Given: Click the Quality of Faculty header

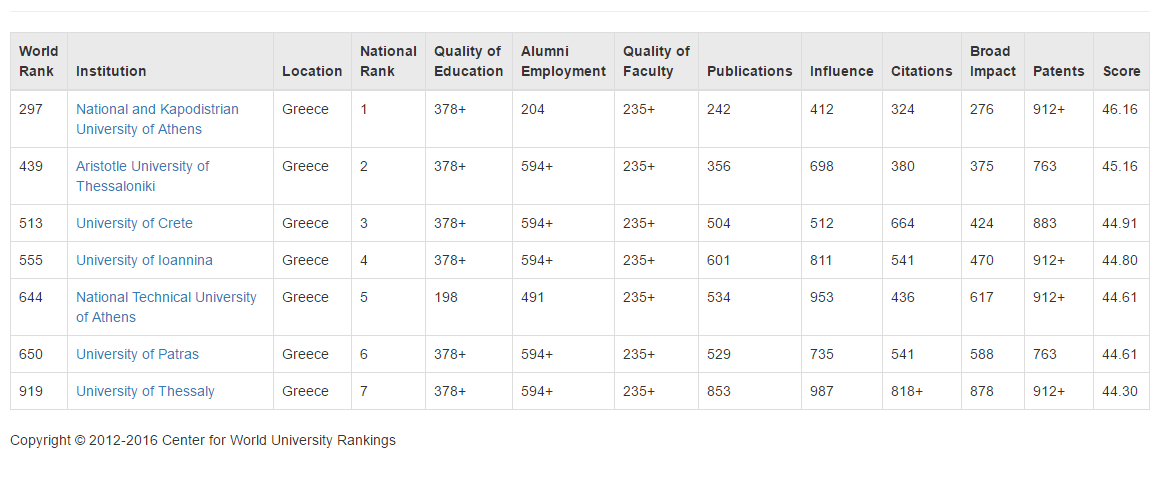Looking at the screenshot, I should 656,61.
